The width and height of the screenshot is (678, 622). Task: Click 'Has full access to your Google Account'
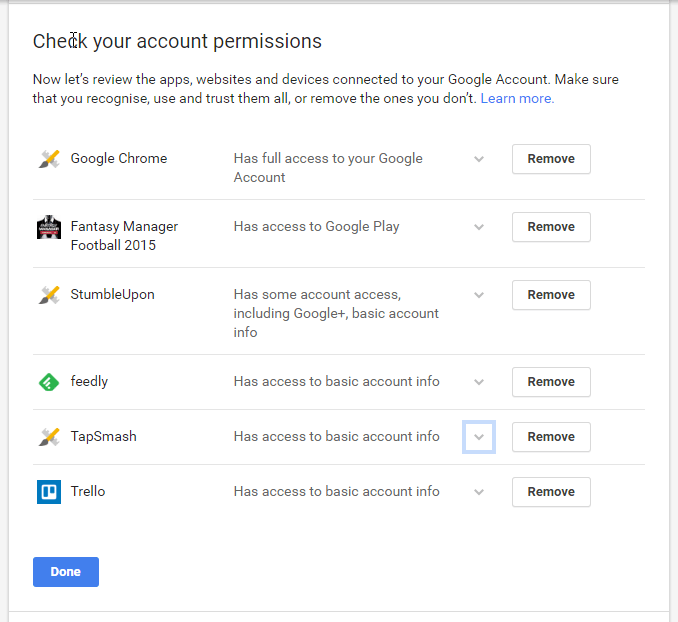328,168
